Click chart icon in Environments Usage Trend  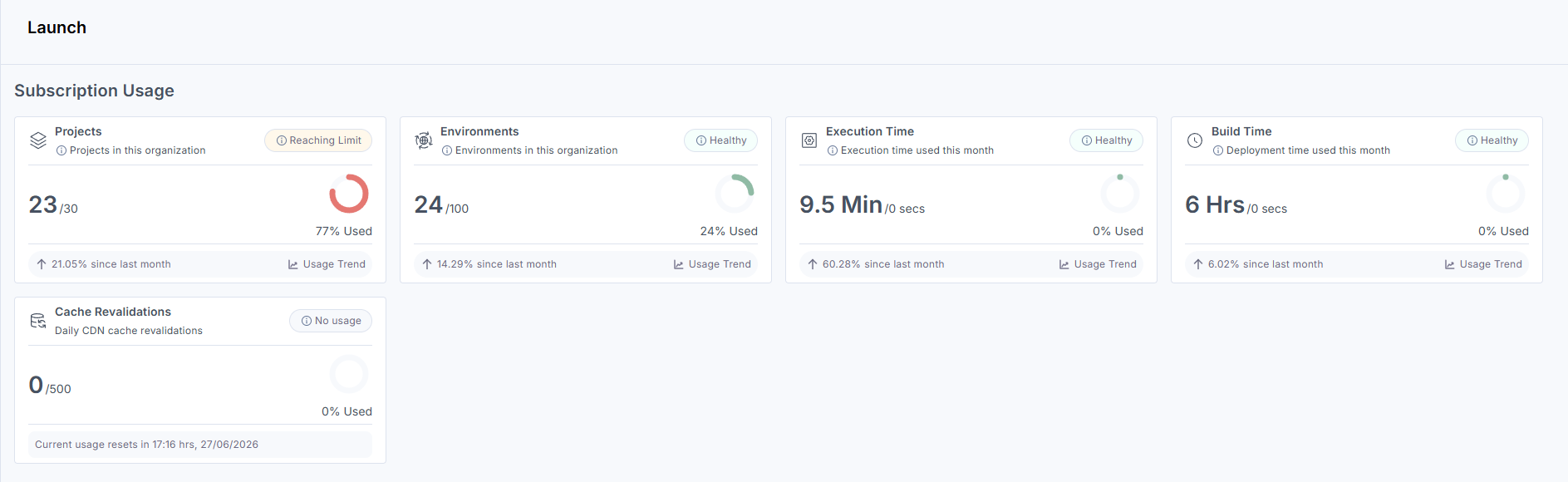(x=679, y=264)
